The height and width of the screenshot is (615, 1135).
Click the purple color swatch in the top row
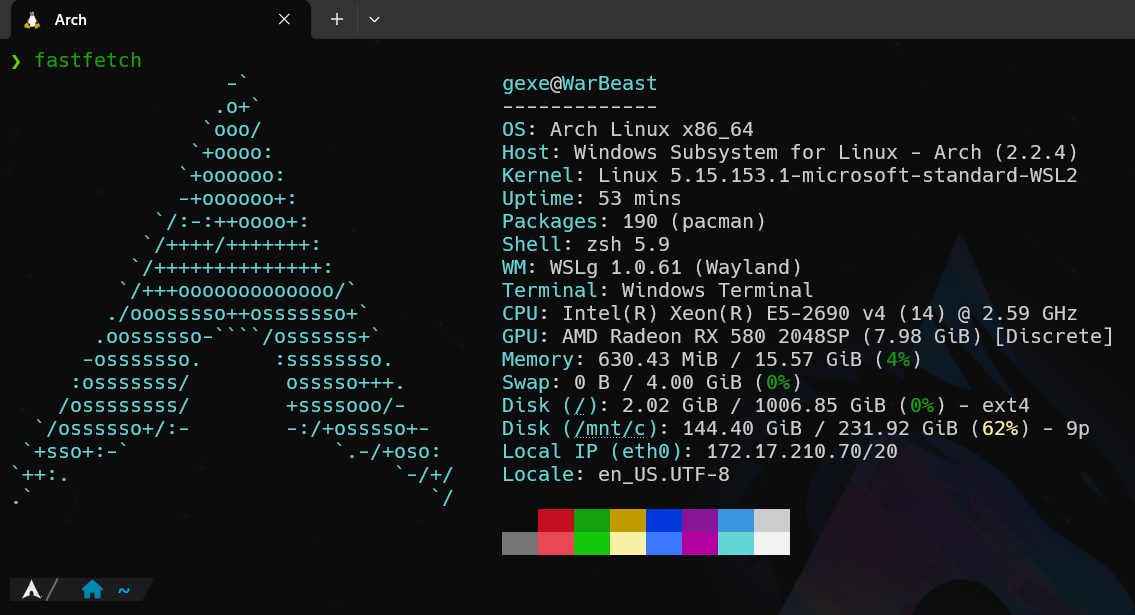click(700, 520)
